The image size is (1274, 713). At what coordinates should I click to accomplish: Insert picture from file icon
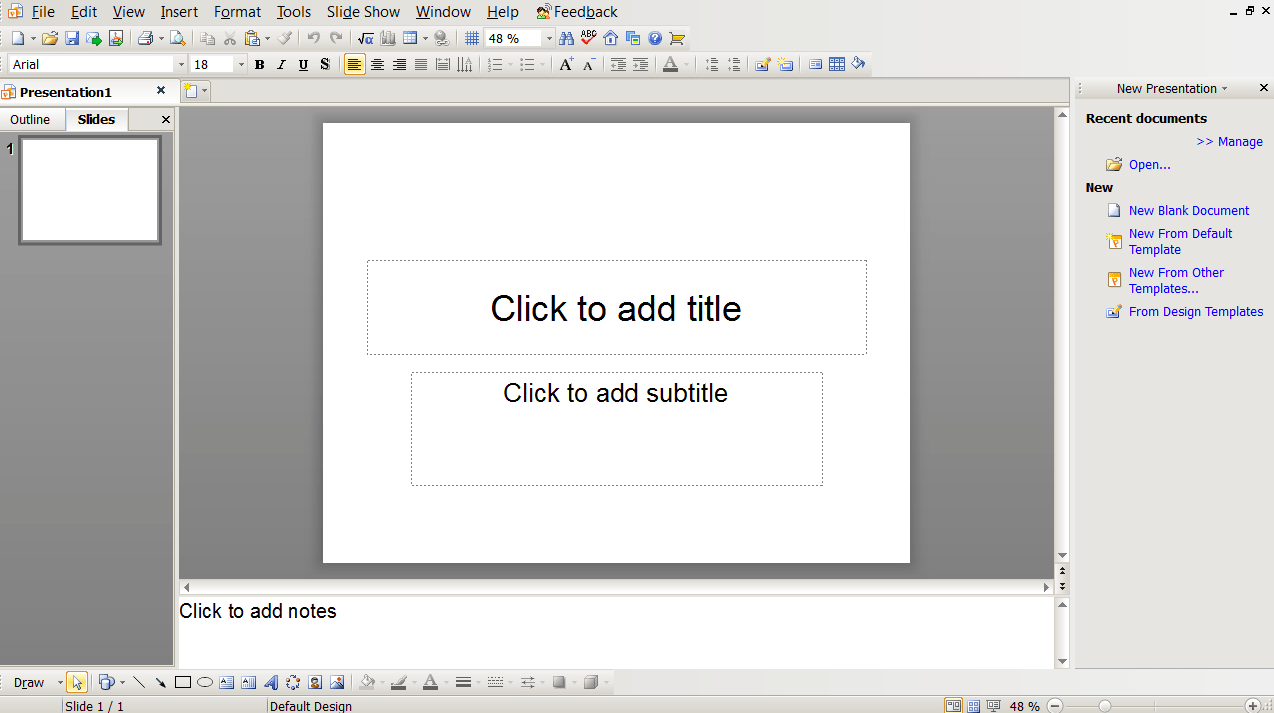coord(337,682)
